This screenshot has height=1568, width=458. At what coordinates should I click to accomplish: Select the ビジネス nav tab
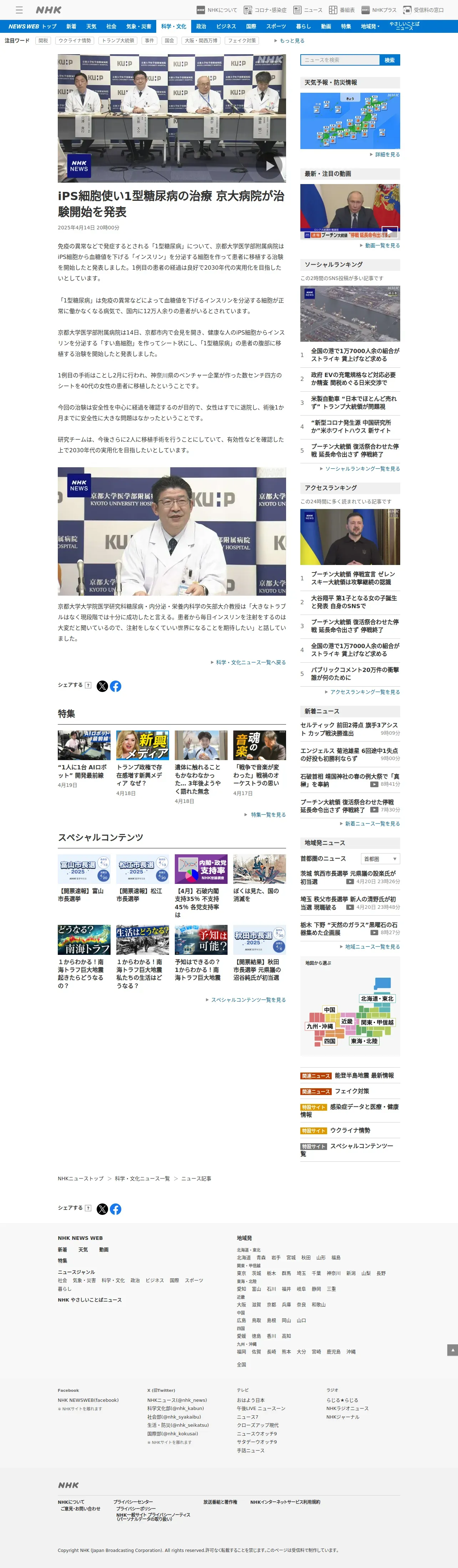226,26
